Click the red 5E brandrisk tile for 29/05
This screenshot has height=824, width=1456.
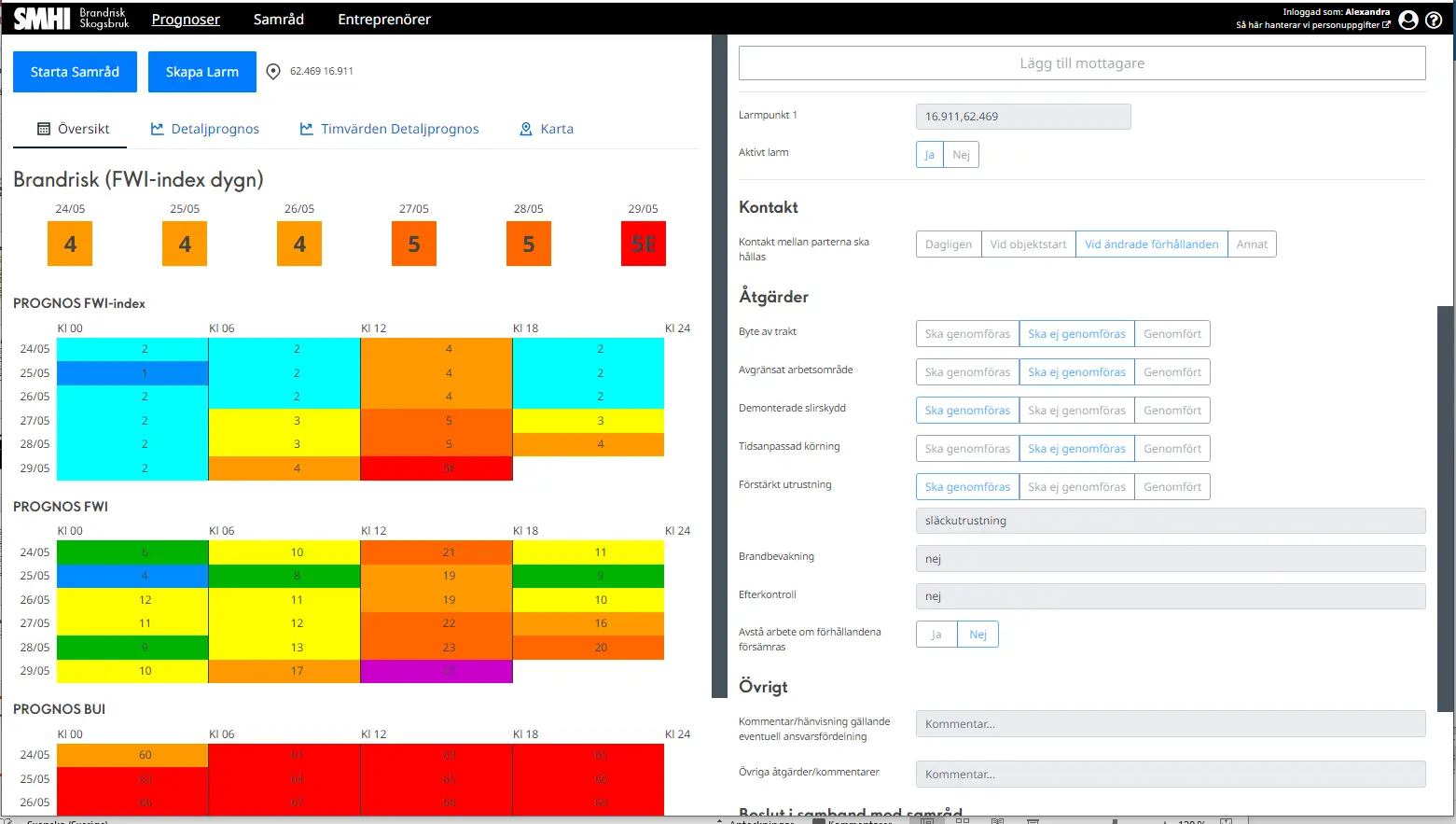click(644, 244)
